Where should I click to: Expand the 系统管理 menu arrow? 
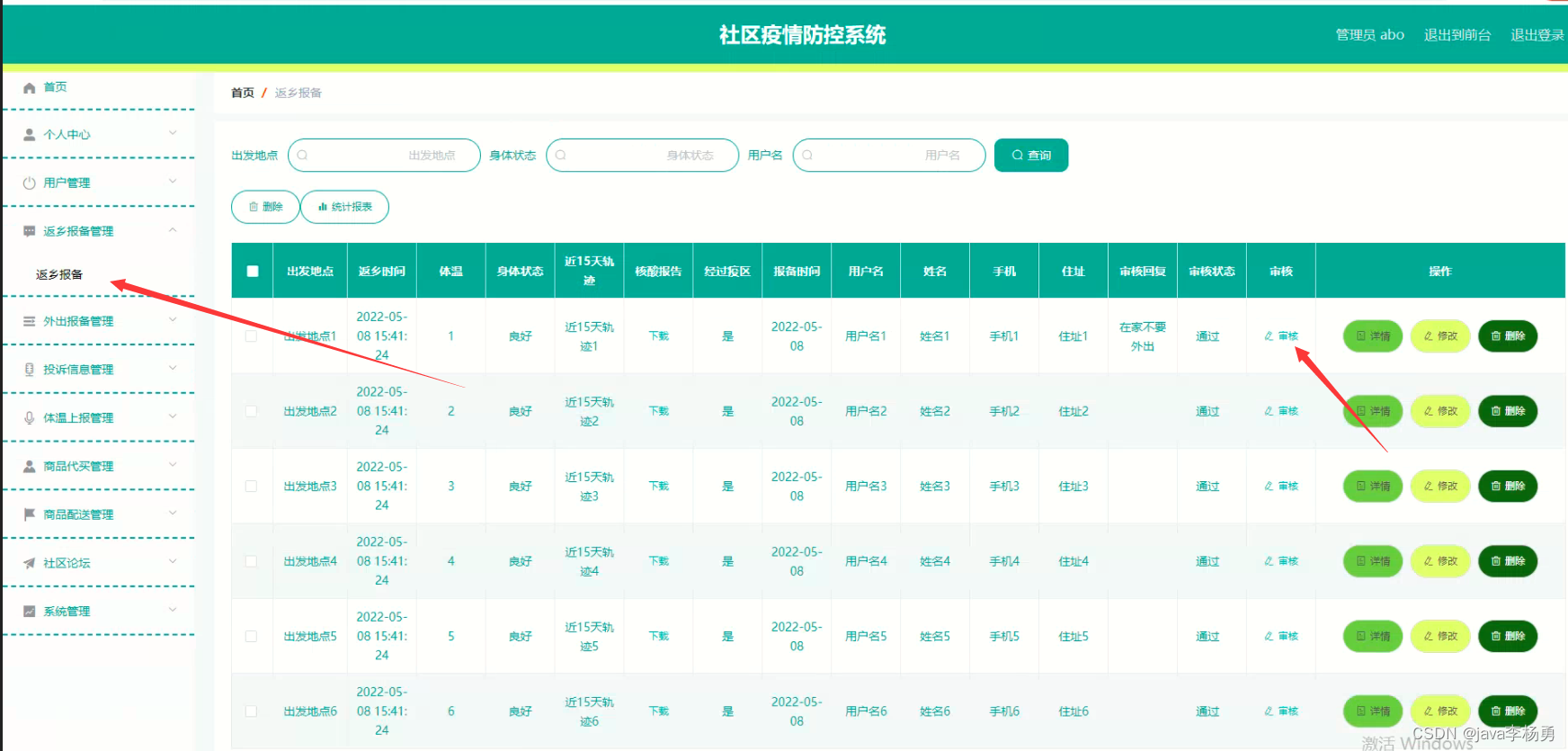(x=173, y=611)
